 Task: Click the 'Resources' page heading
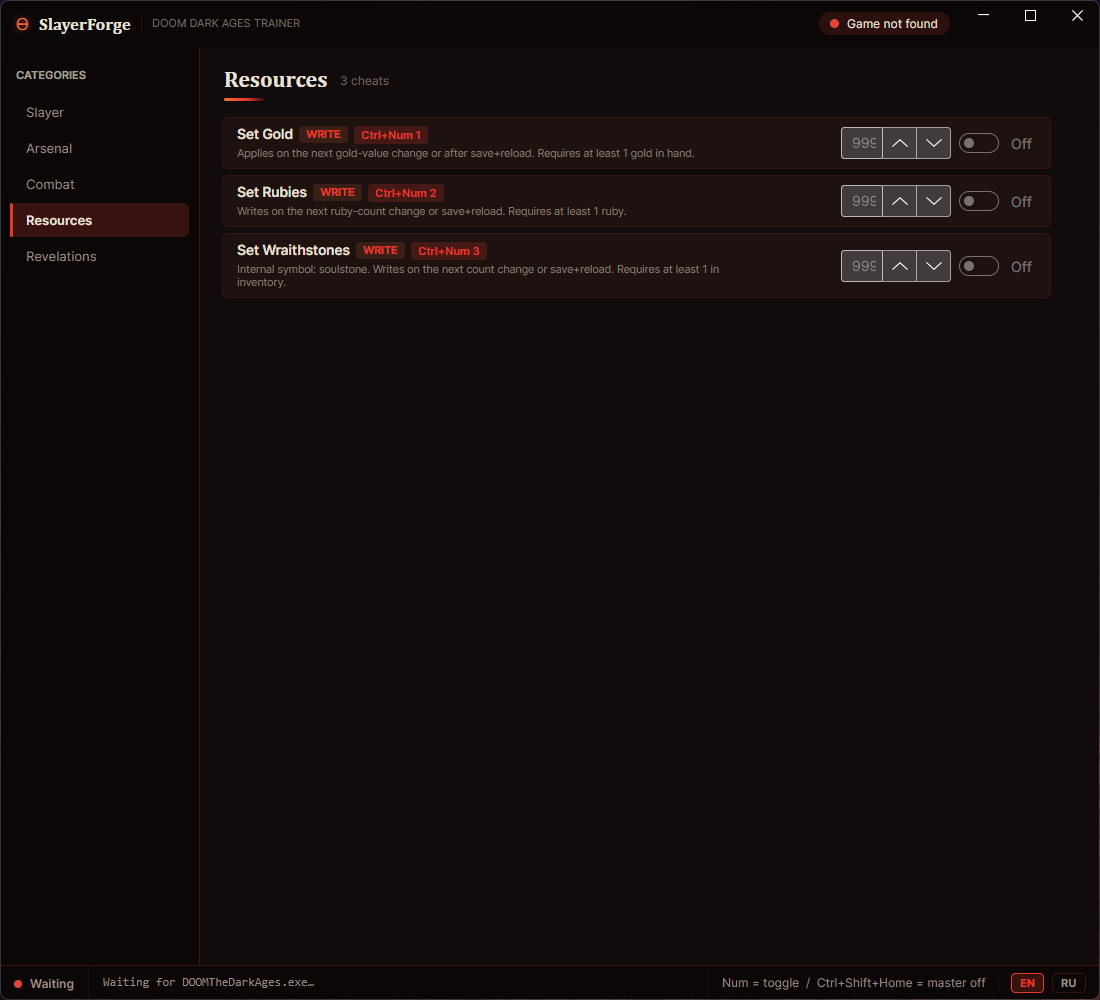pos(276,80)
